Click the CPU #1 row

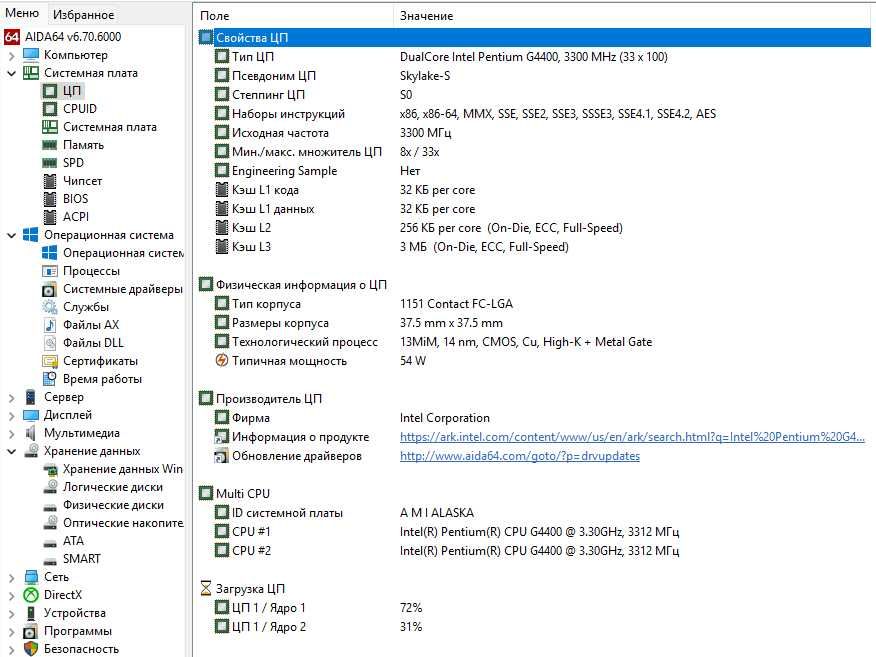pyautogui.click(x=534, y=531)
